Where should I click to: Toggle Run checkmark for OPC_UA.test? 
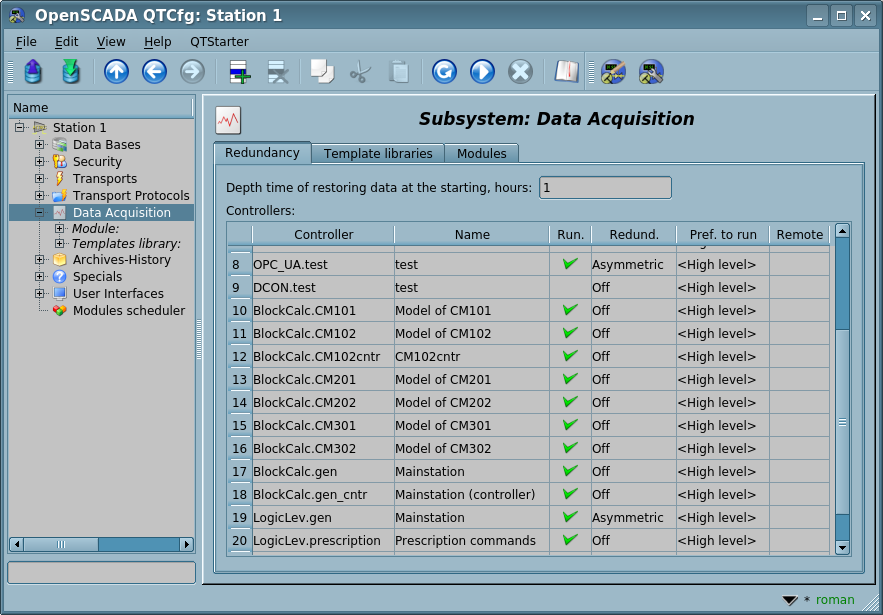[570, 265]
